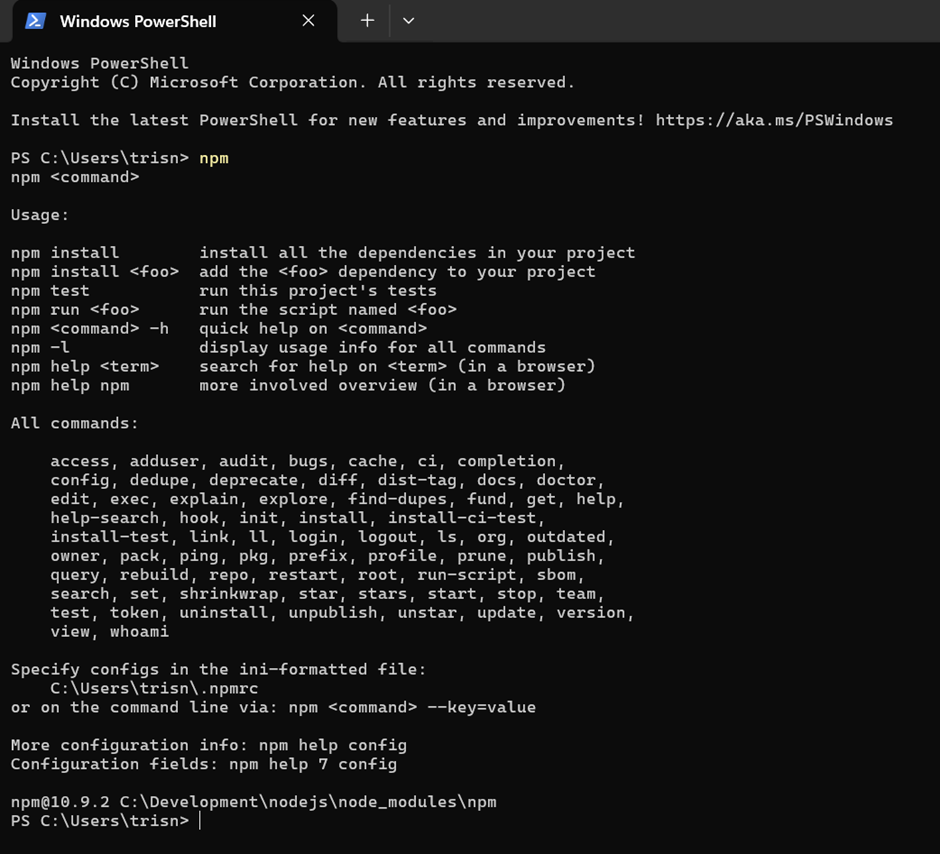Click 'npm help 7 config' text
This screenshot has width=940, height=854.
coord(313,764)
